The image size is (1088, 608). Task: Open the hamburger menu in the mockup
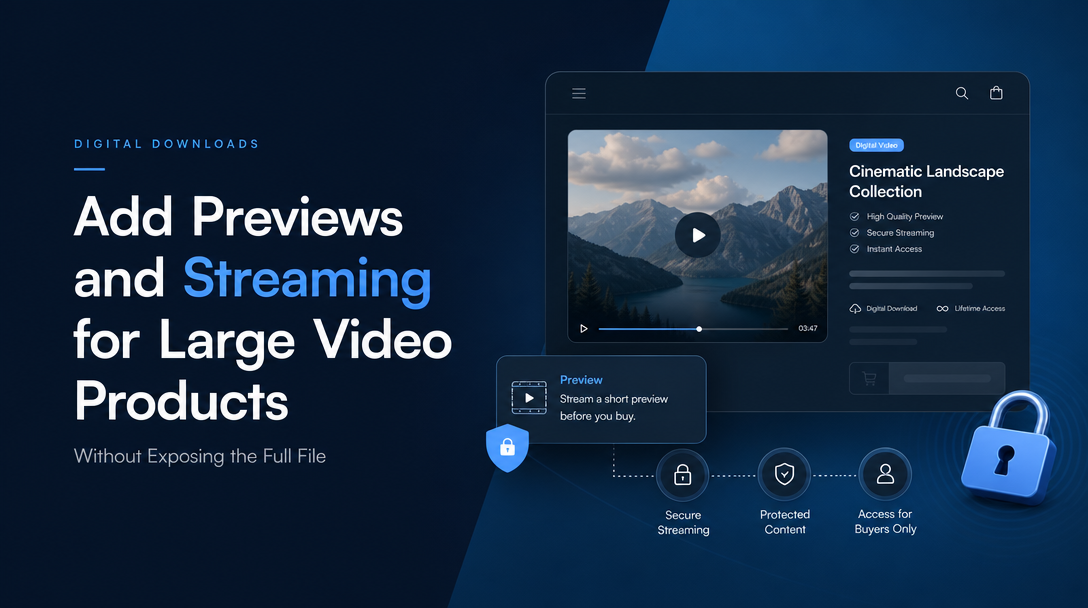click(579, 93)
